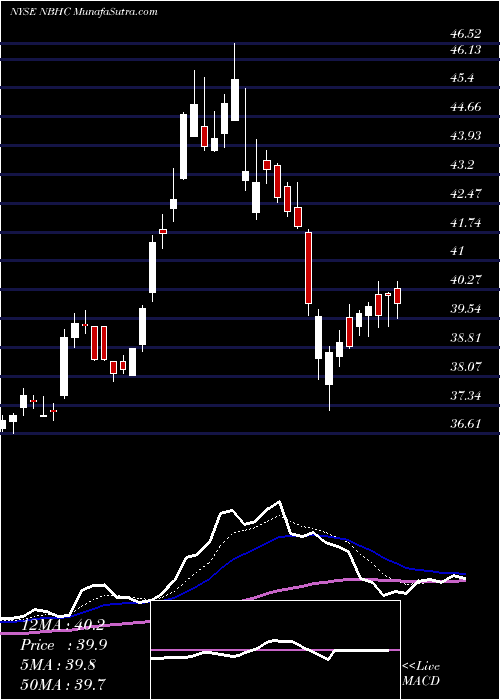Select the 41 price axis label
This screenshot has width=500, height=700.
point(456,251)
